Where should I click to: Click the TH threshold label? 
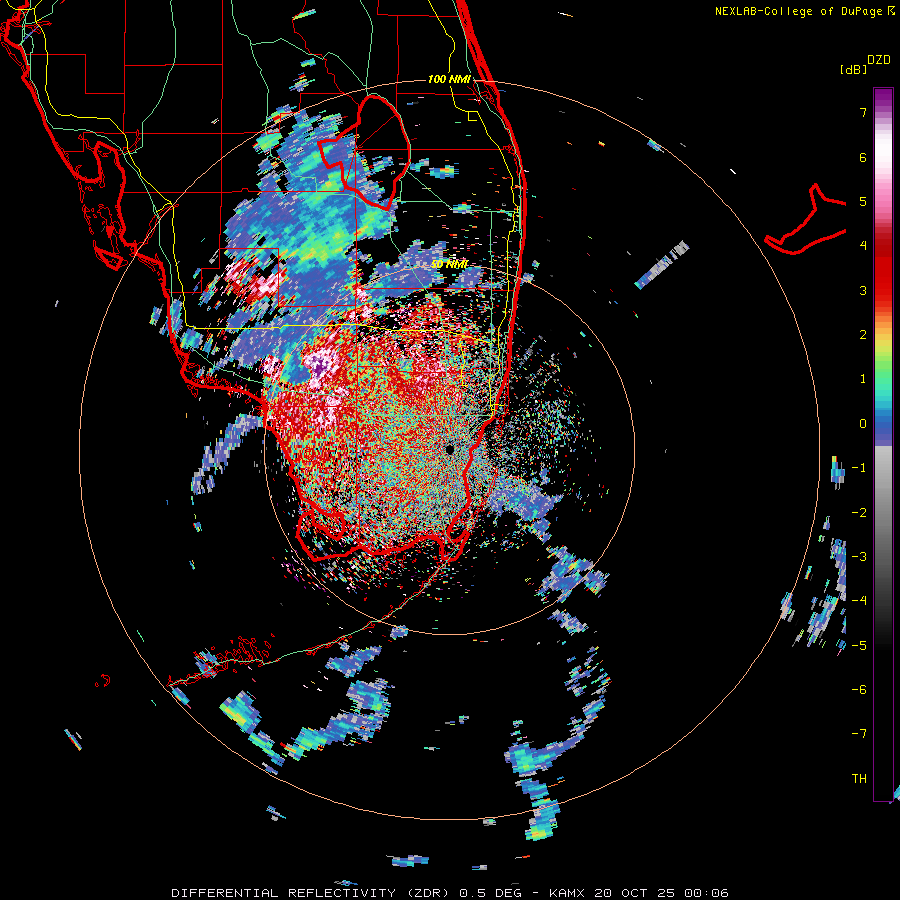[859, 779]
